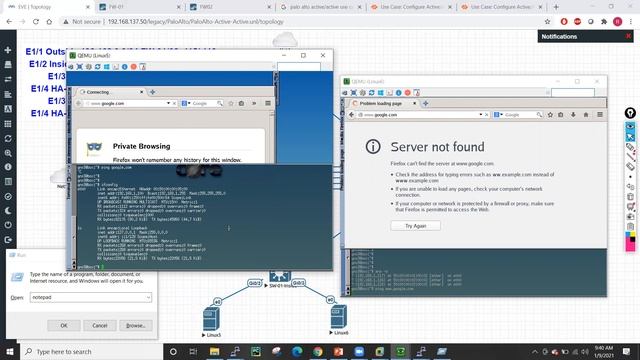Screen dimensions: 640x360
Task: Click OK in the Run dialog
Action: [64, 325]
